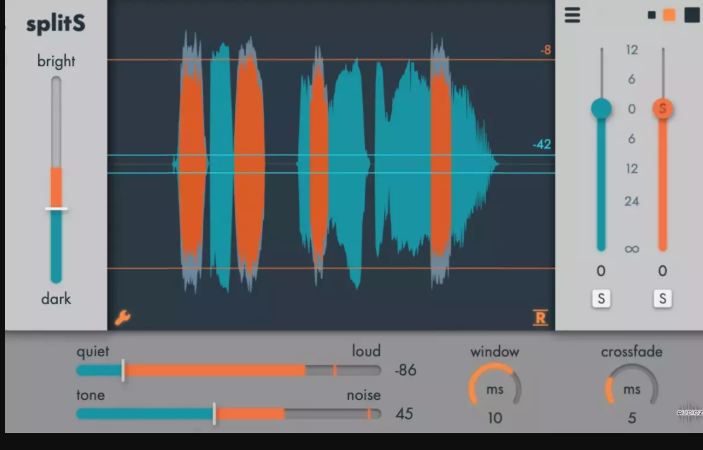Viewport: 703px width, 450px height.
Task: Click the window value 10
Action: click(x=494, y=418)
